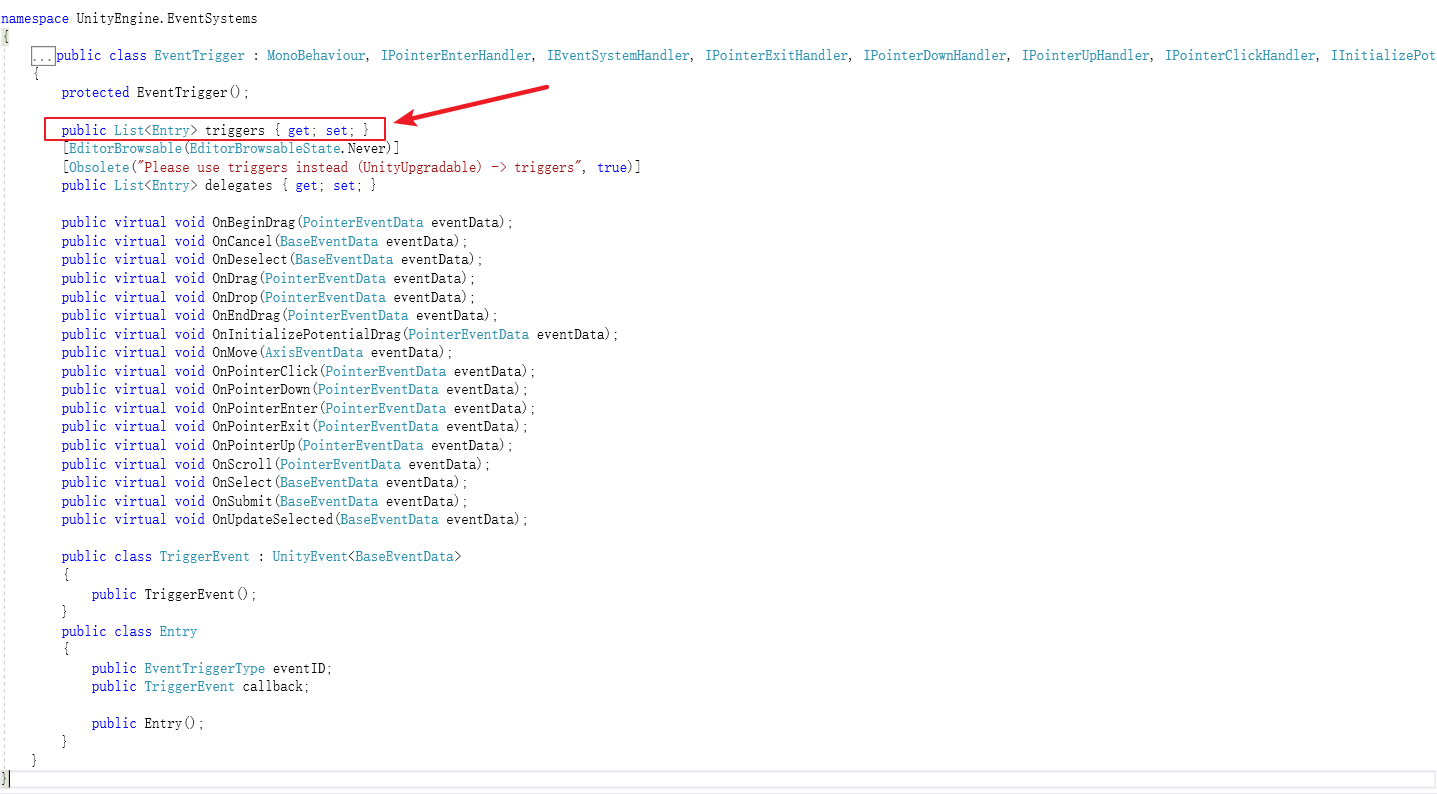Select the OnPointerUp method name
The image size is (1437, 794).
click(x=253, y=445)
